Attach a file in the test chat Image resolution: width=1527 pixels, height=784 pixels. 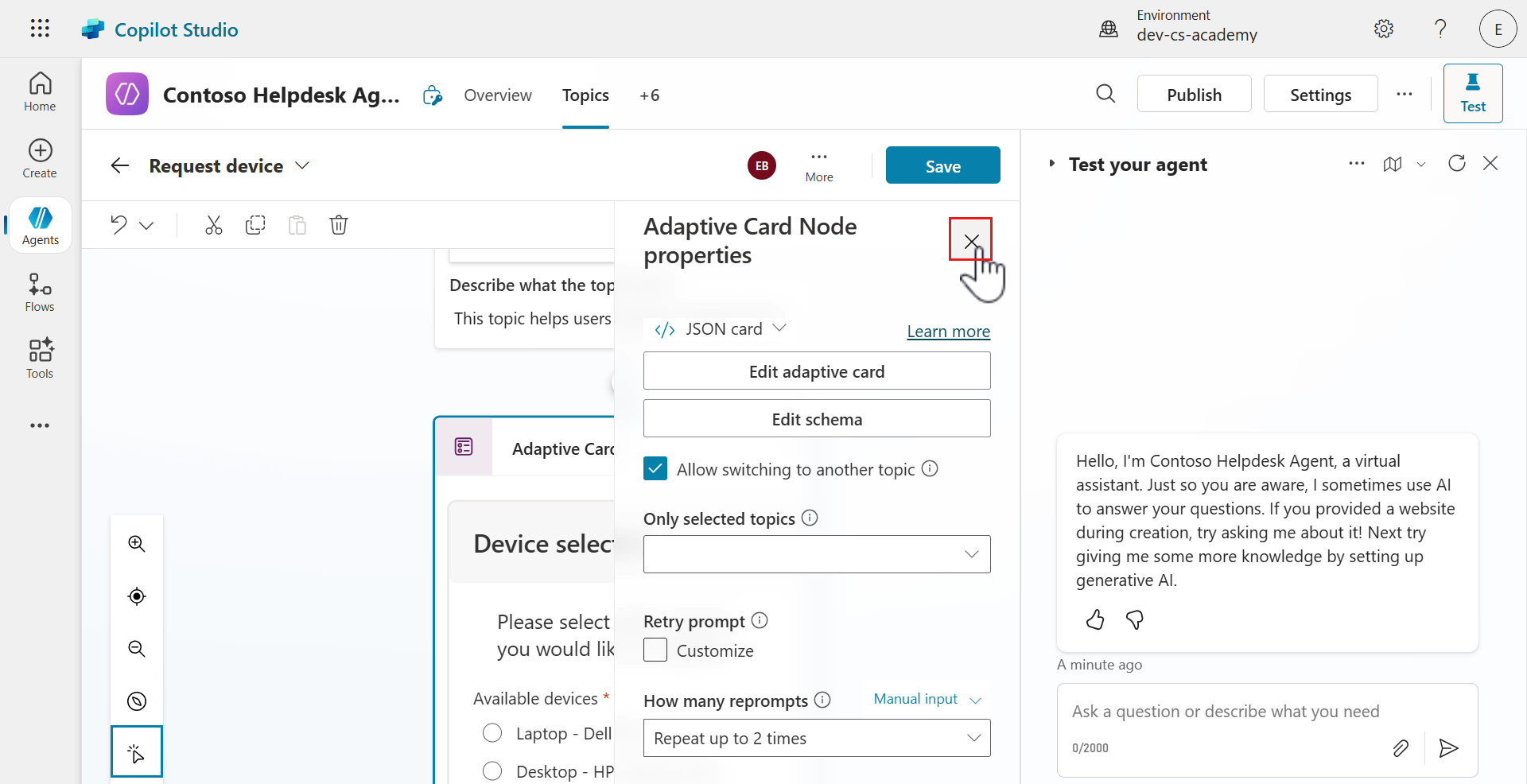1401,747
